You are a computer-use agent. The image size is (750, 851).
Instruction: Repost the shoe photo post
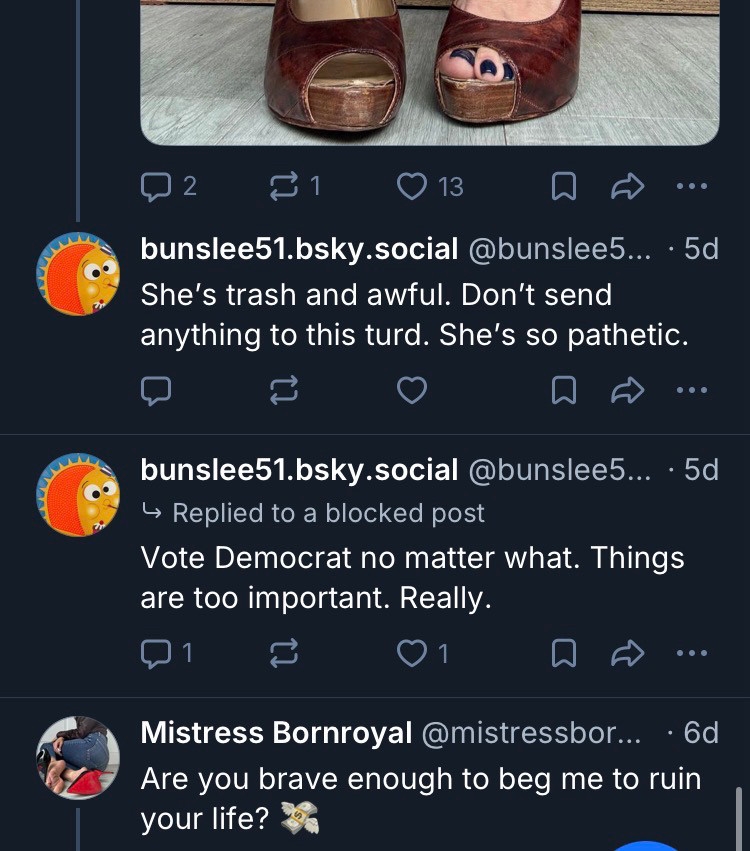[286, 186]
